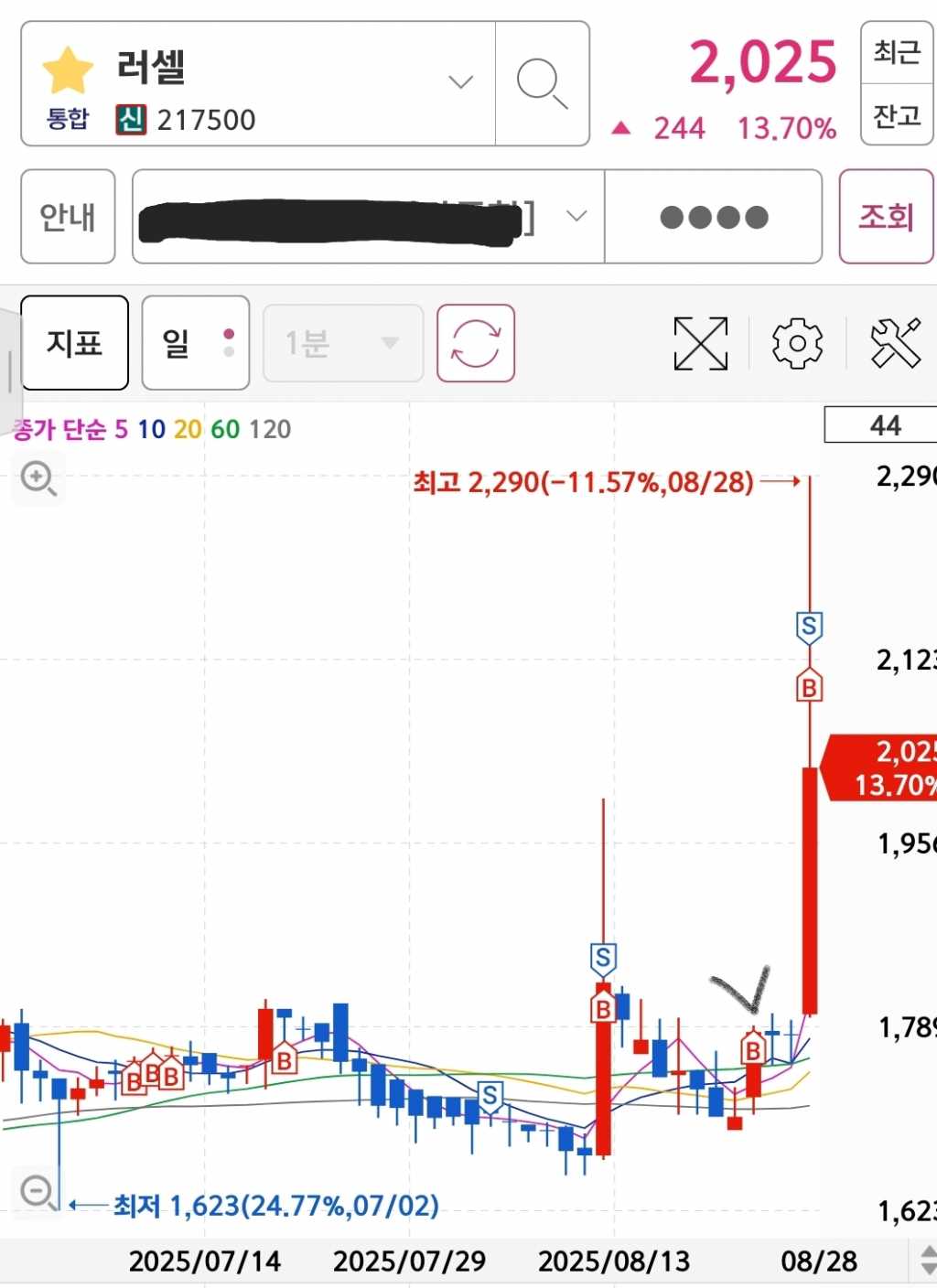Toggle the favorite star for 러셀
Viewport: 937px width, 1288px height.
point(69,70)
